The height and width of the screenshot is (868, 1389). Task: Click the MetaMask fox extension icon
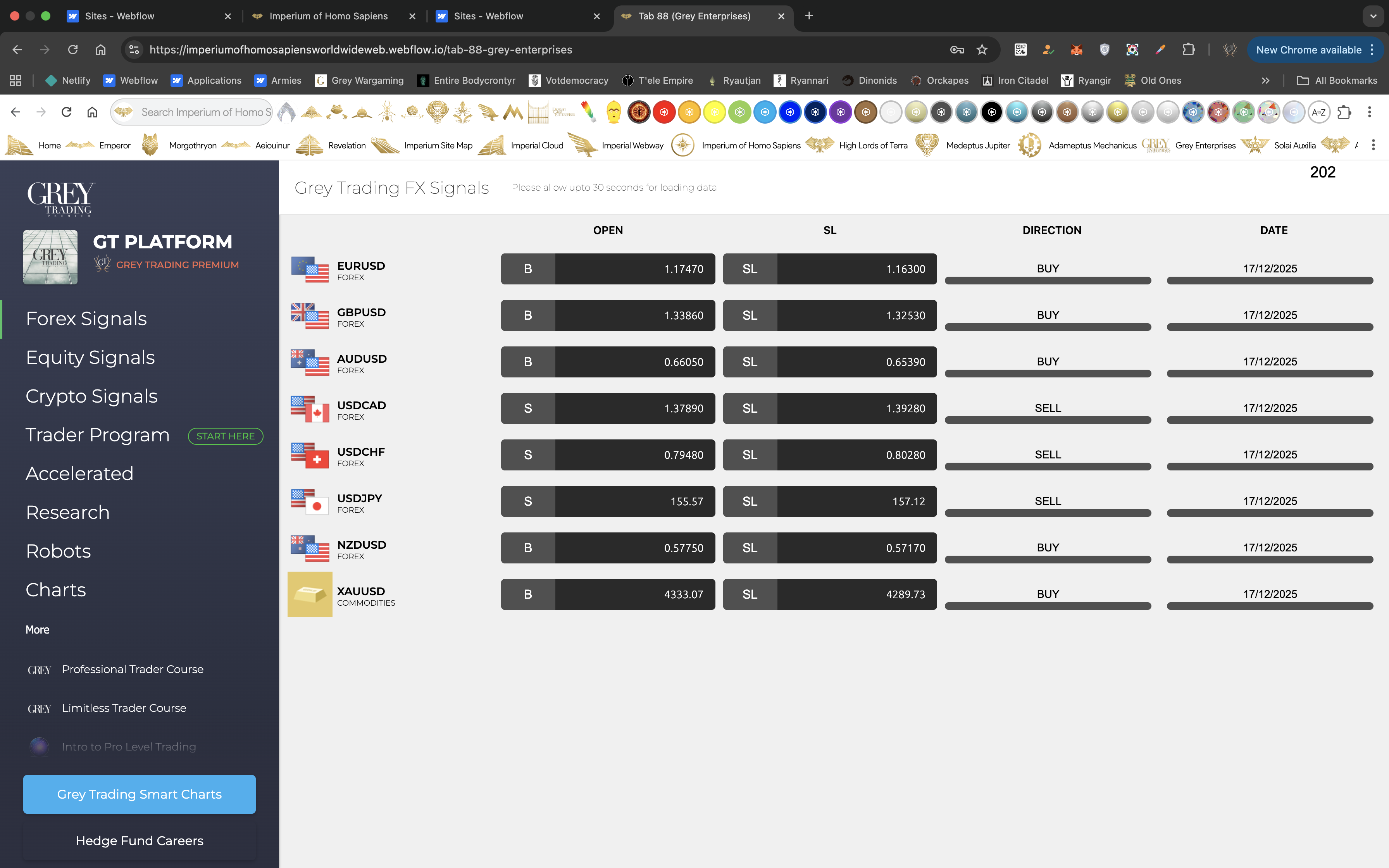pos(1076,50)
